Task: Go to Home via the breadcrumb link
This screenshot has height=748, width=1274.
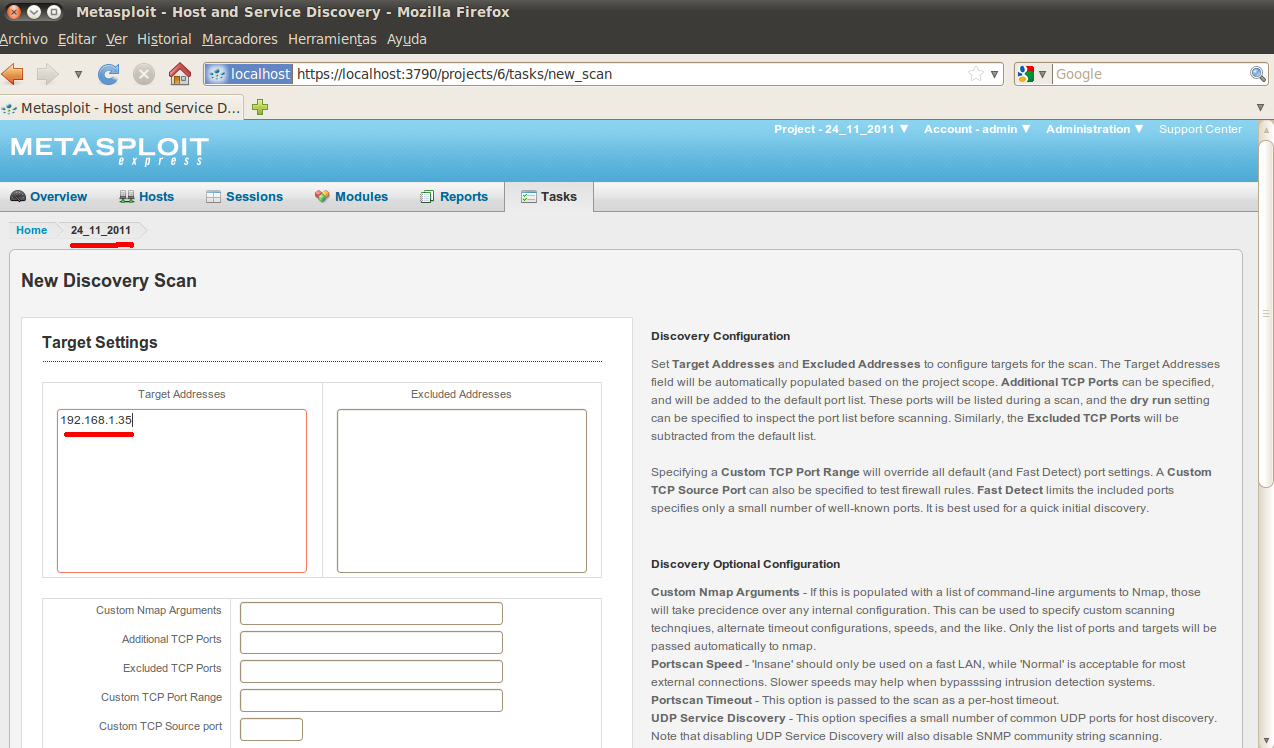Action: pyautogui.click(x=31, y=230)
